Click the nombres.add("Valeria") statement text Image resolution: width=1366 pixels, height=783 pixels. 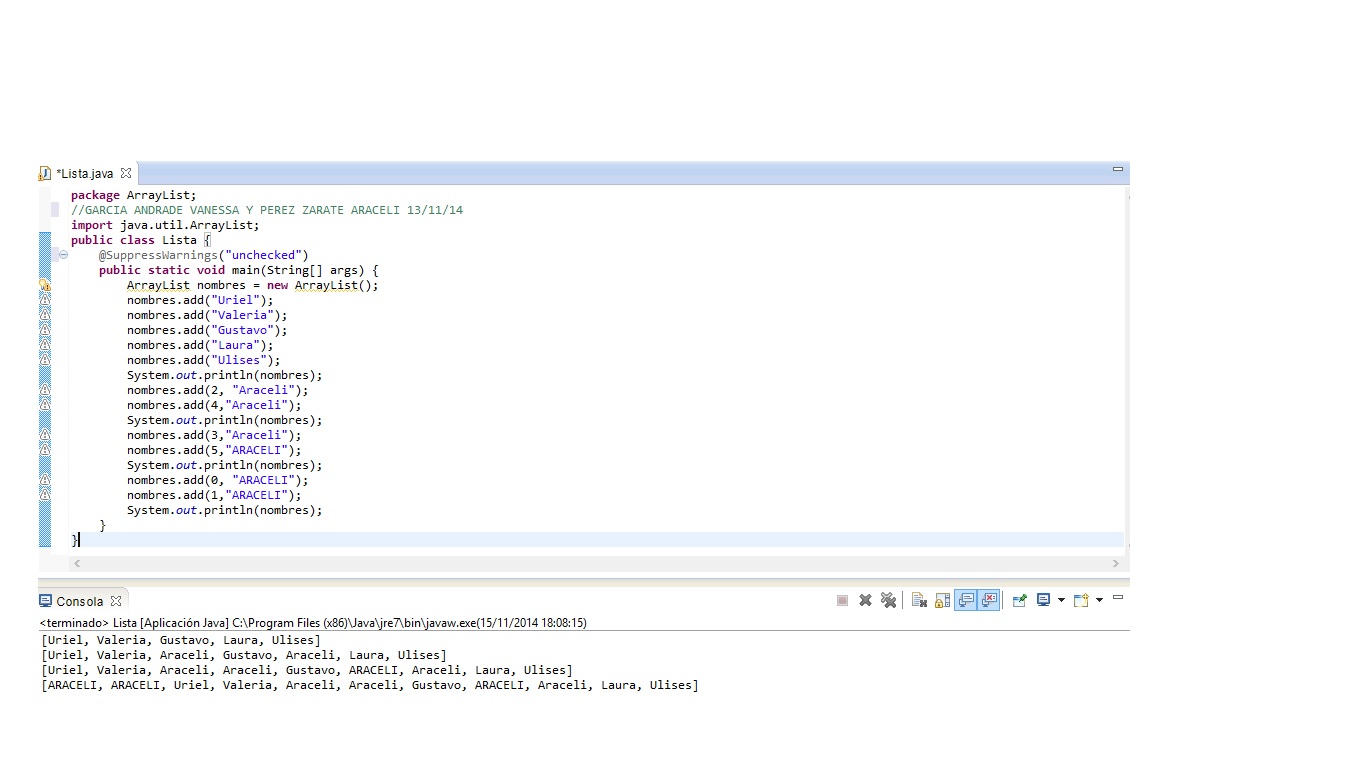[207, 315]
